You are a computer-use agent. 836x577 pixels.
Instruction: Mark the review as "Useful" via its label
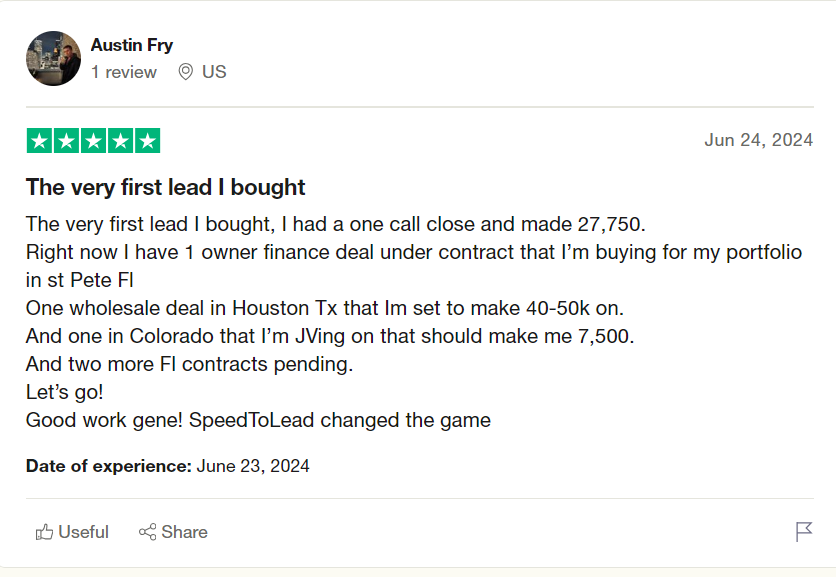[x=84, y=532]
